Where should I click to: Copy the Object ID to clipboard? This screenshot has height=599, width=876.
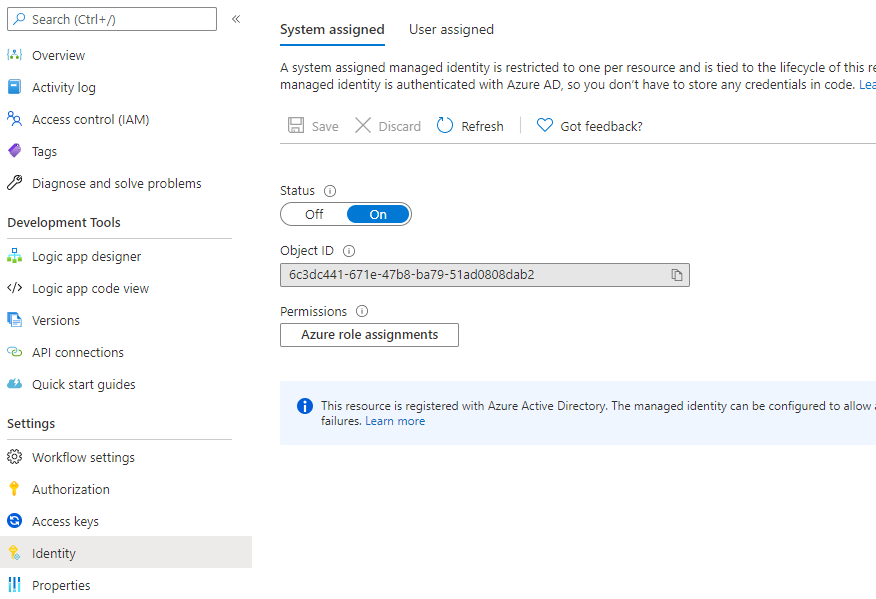[x=677, y=275]
